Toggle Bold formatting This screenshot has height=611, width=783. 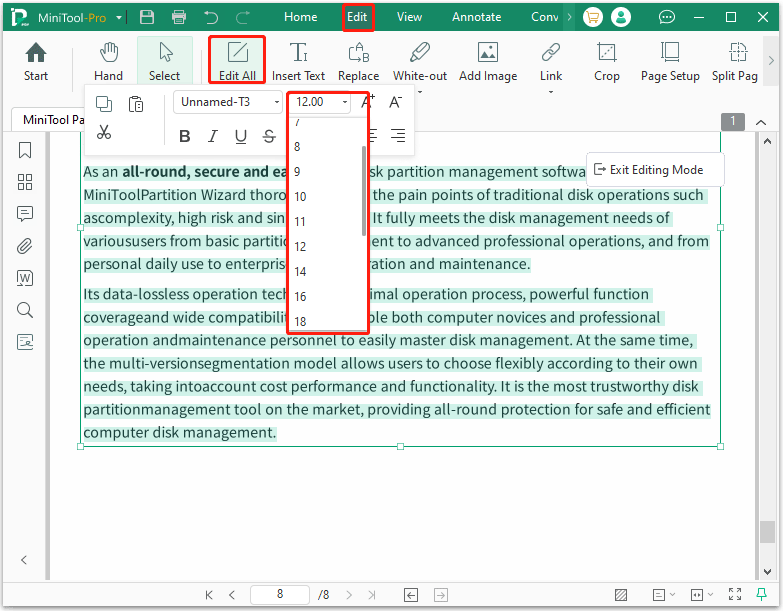185,136
